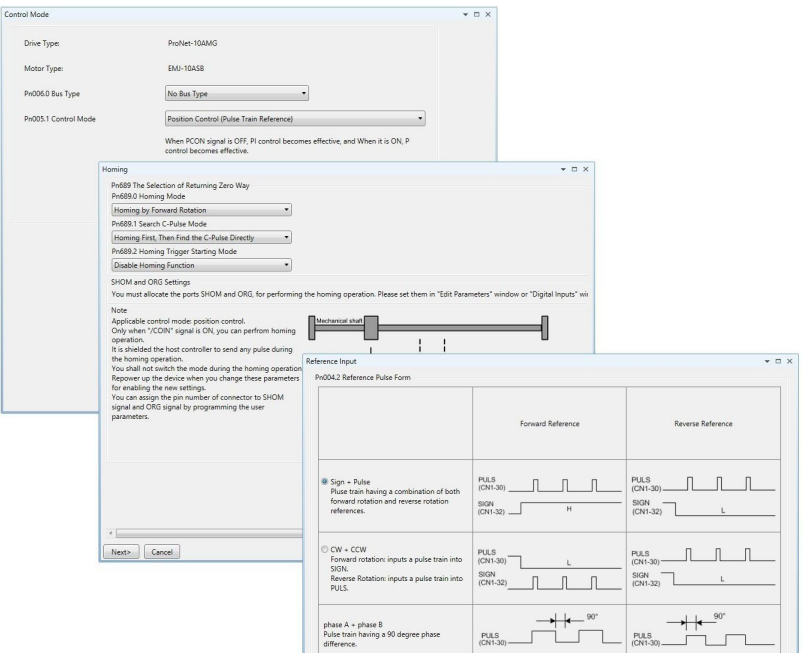This screenshot has height=661, width=802.
Task: Click the drive type value ProNet-10AMG
Action: [x=192, y=43]
